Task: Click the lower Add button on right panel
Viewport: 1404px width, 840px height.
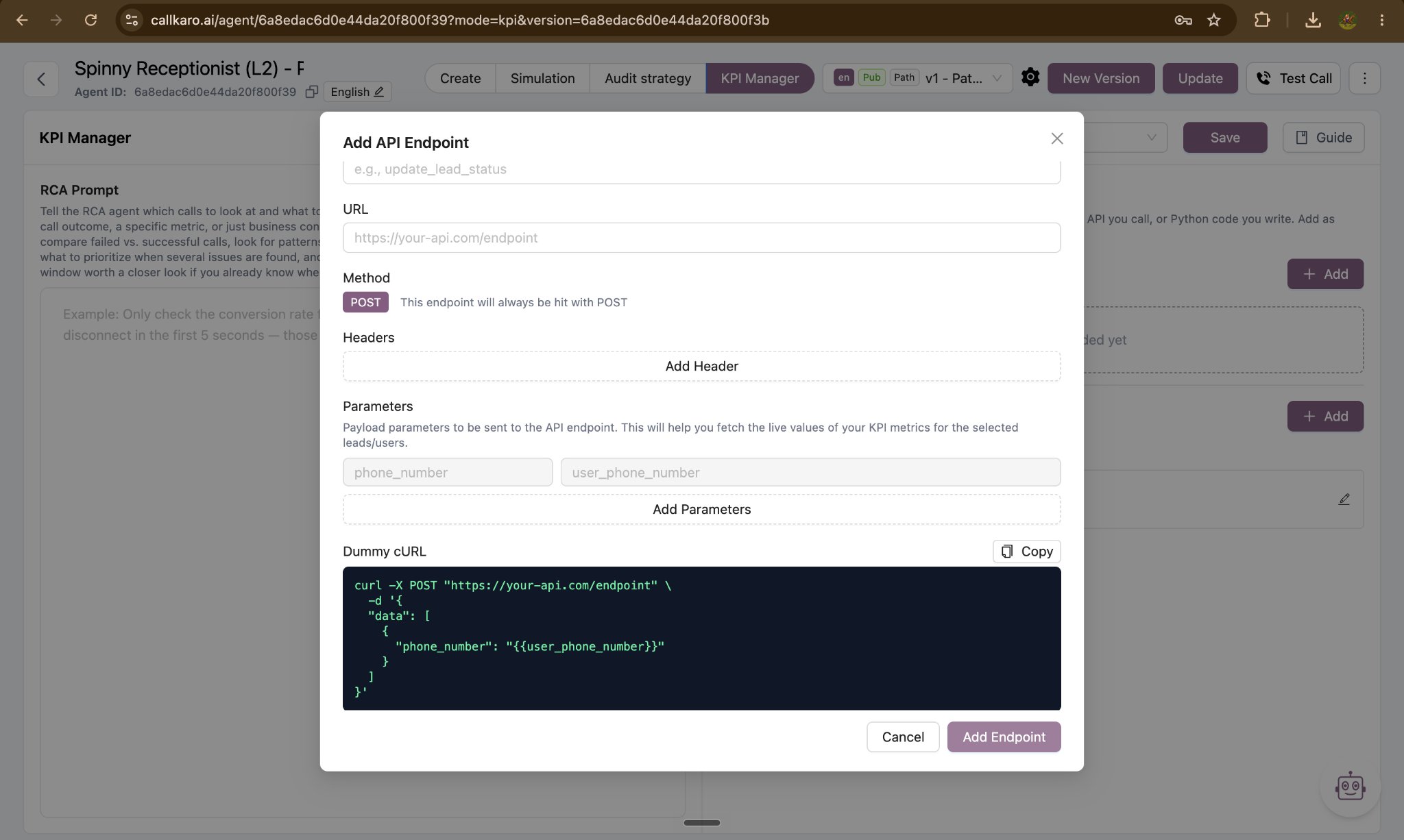Action: (1324, 417)
